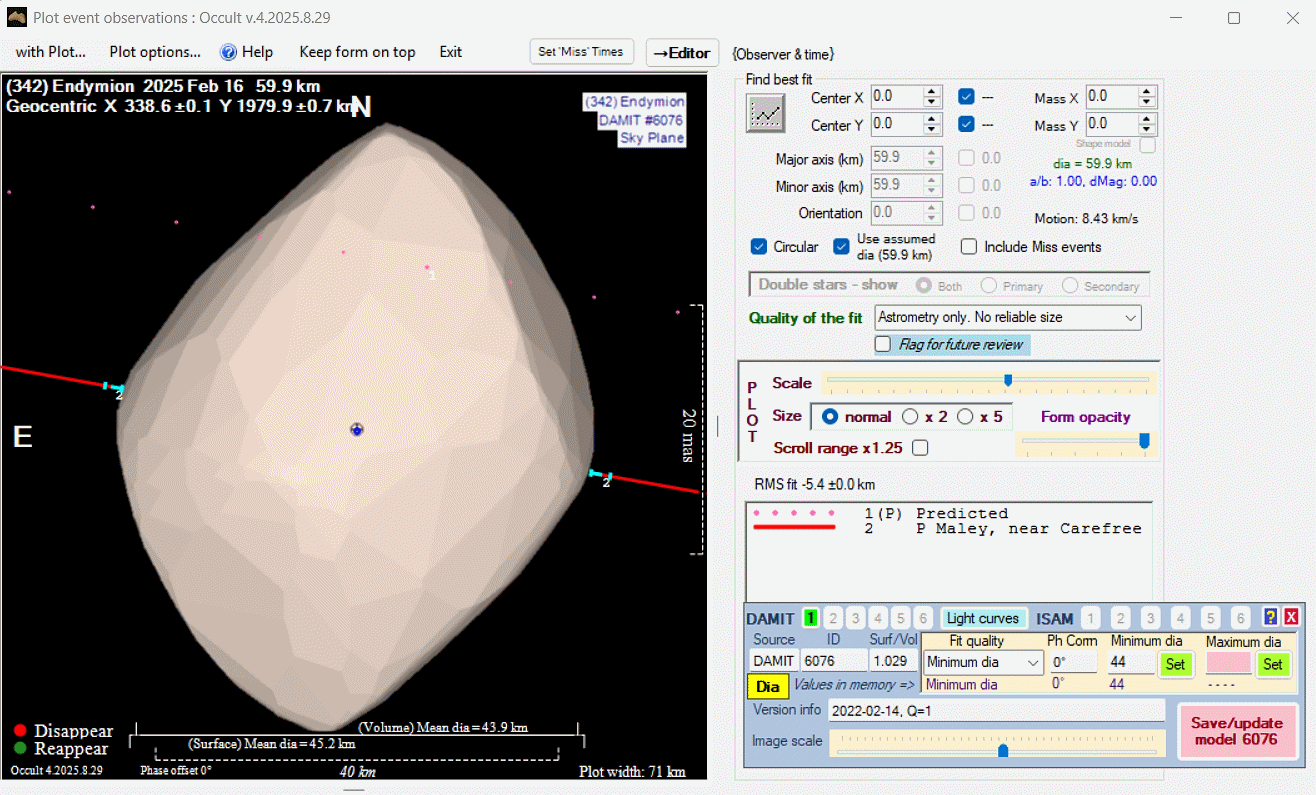Enable Include Miss events checkbox
The height and width of the screenshot is (795, 1316).
point(969,247)
